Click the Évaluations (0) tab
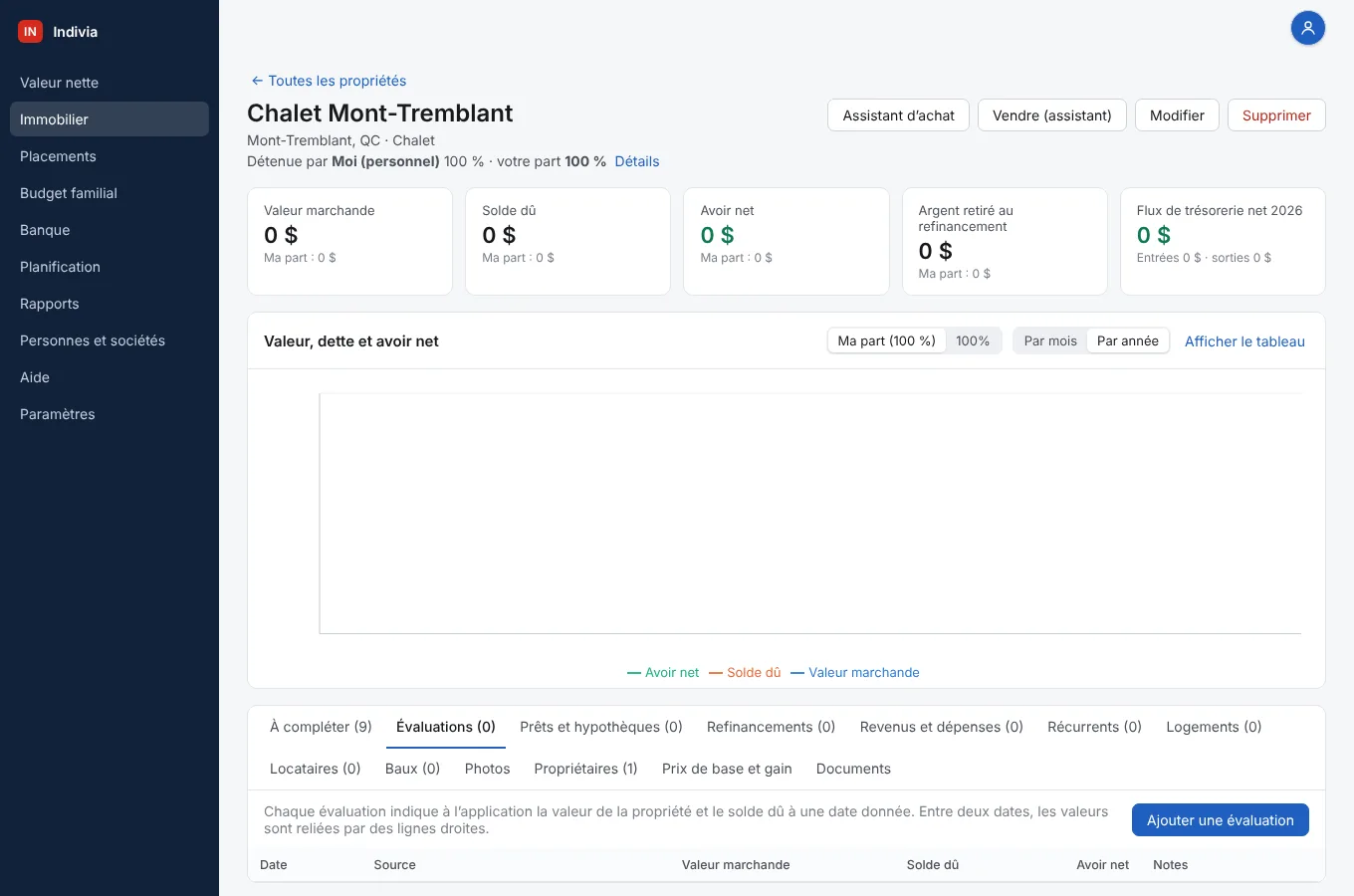 (446, 727)
